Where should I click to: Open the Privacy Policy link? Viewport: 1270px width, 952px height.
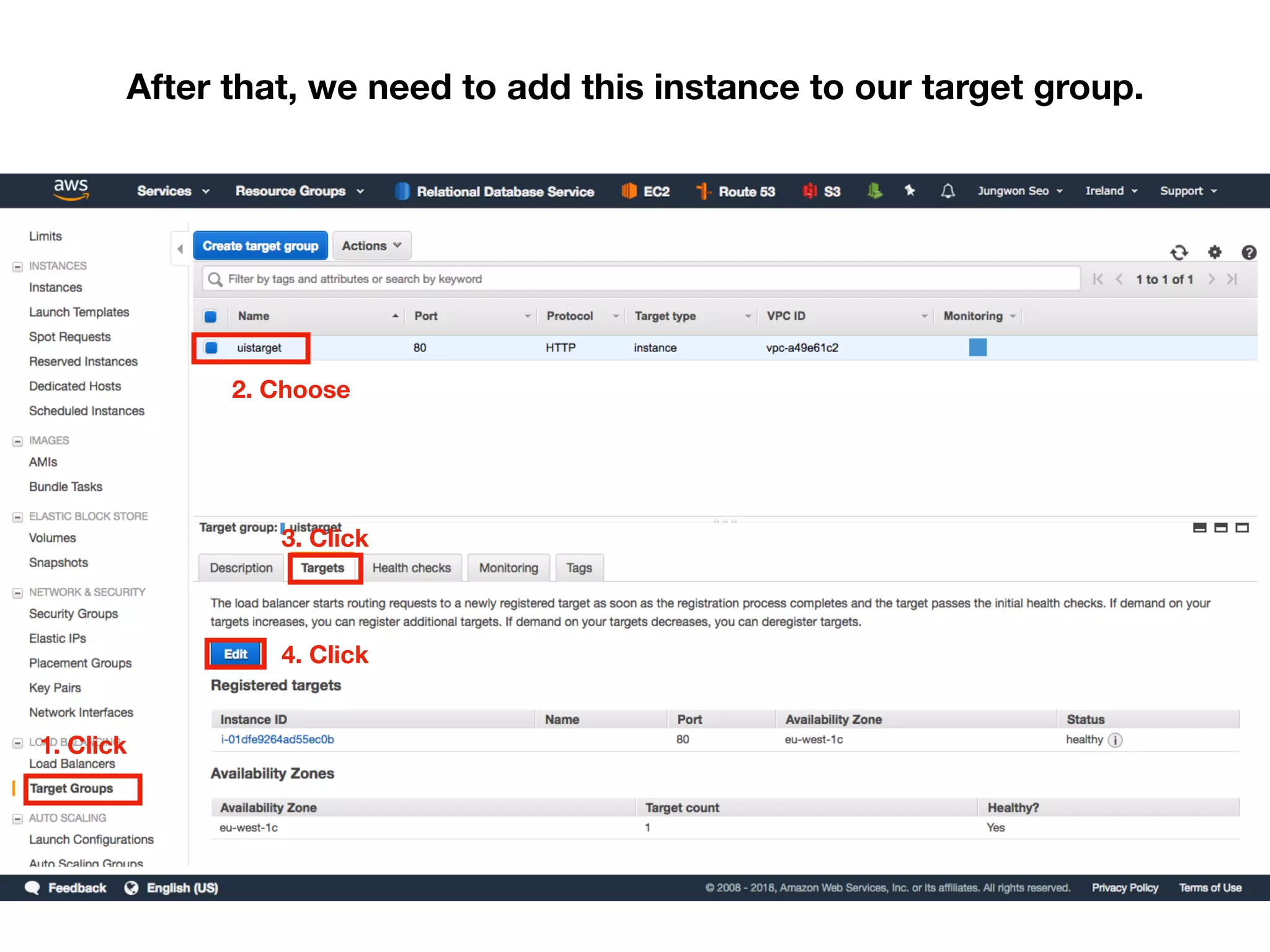[x=1125, y=888]
